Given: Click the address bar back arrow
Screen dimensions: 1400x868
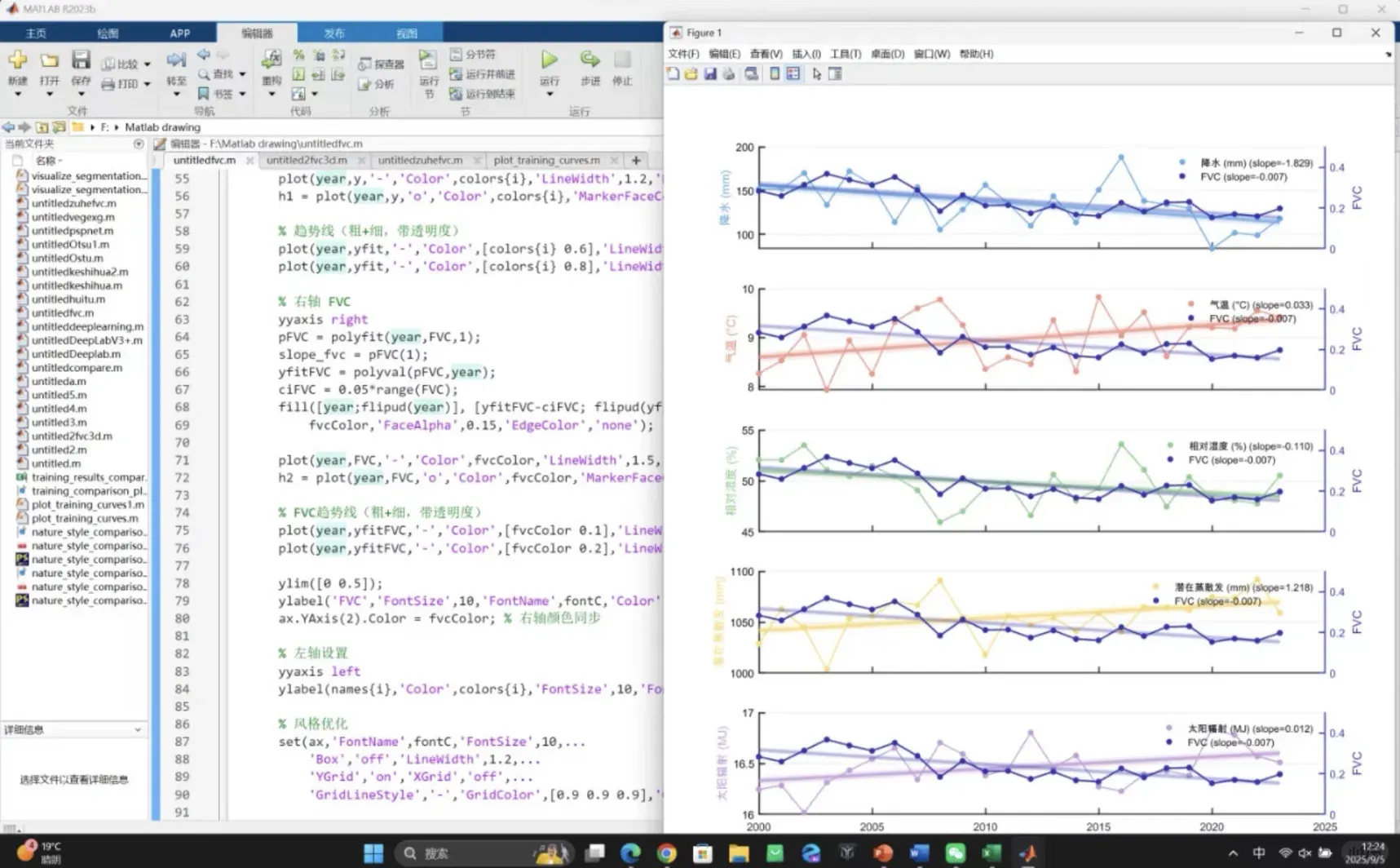Looking at the screenshot, I should click(8, 127).
